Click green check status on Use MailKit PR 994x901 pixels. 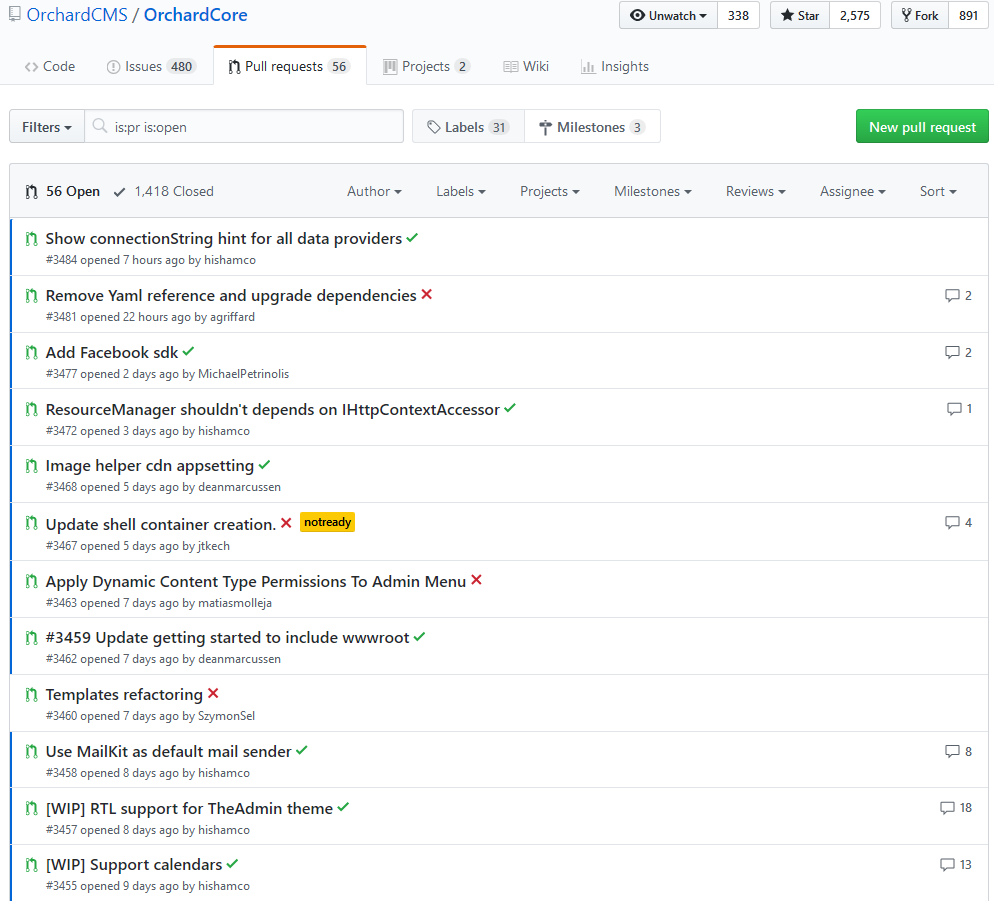(x=302, y=750)
